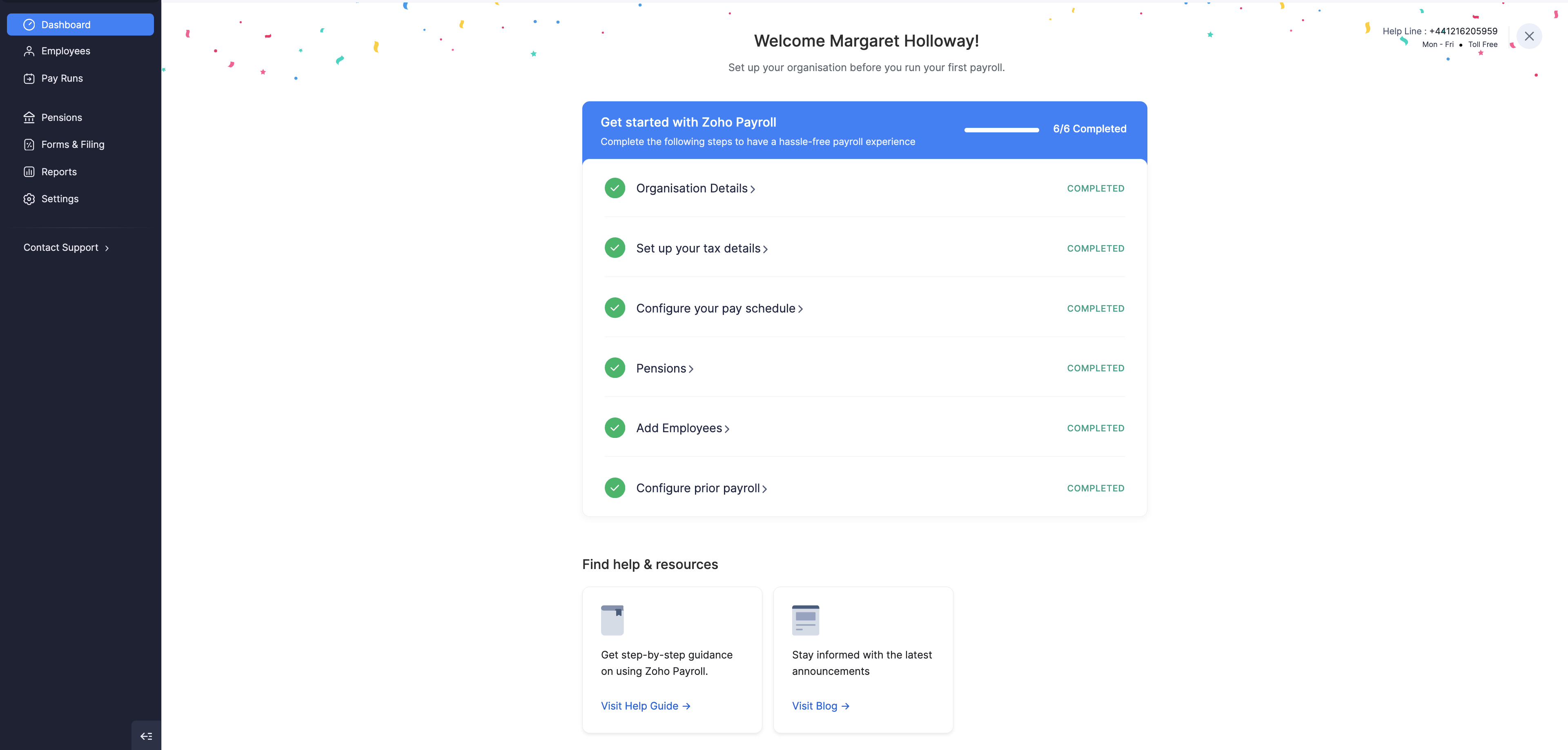This screenshot has height=750, width=1568.
Task: Close the welcome banner with X button
Action: tap(1529, 36)
